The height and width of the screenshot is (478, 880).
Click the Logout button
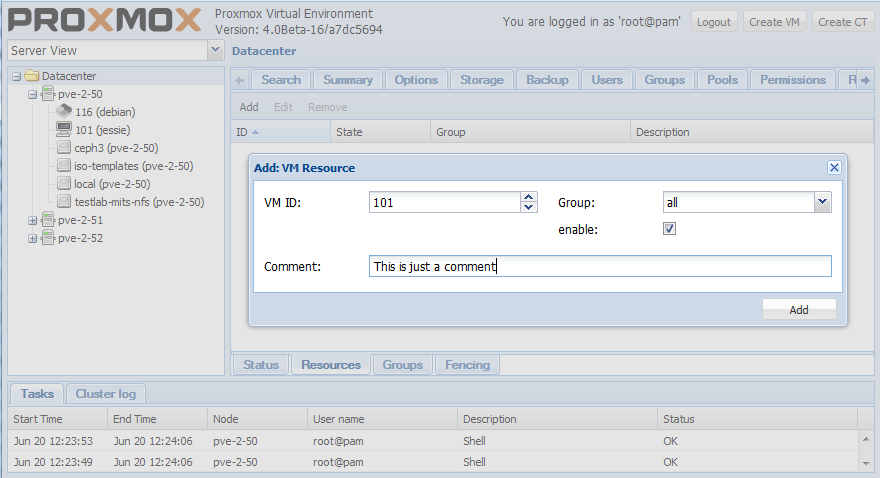tap(714, 22)
